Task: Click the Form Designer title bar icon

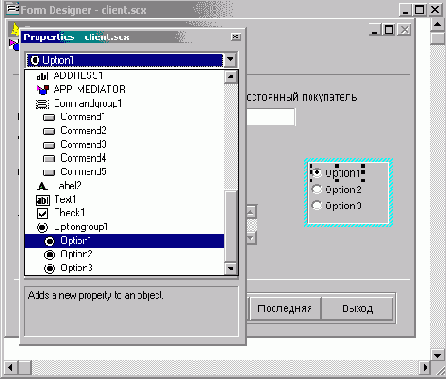Action: click(13, 9)
